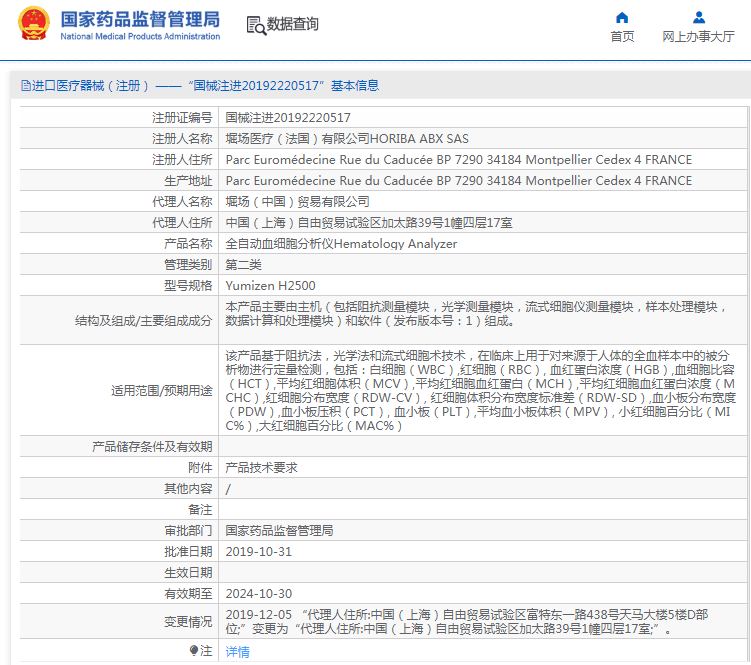Viewport: 751px width, 665px height.
Task: Click approval date 2019-10-31
Action: (x=258, y=551)
